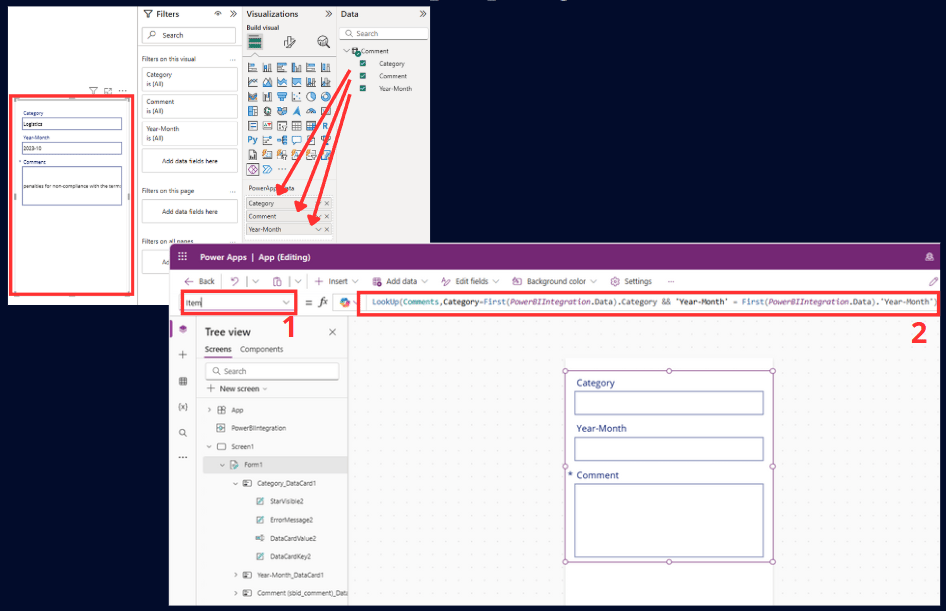Open the Power Apps waffle app launcher
This screenshot has height=611, width=946.
[x=182, y=256]
